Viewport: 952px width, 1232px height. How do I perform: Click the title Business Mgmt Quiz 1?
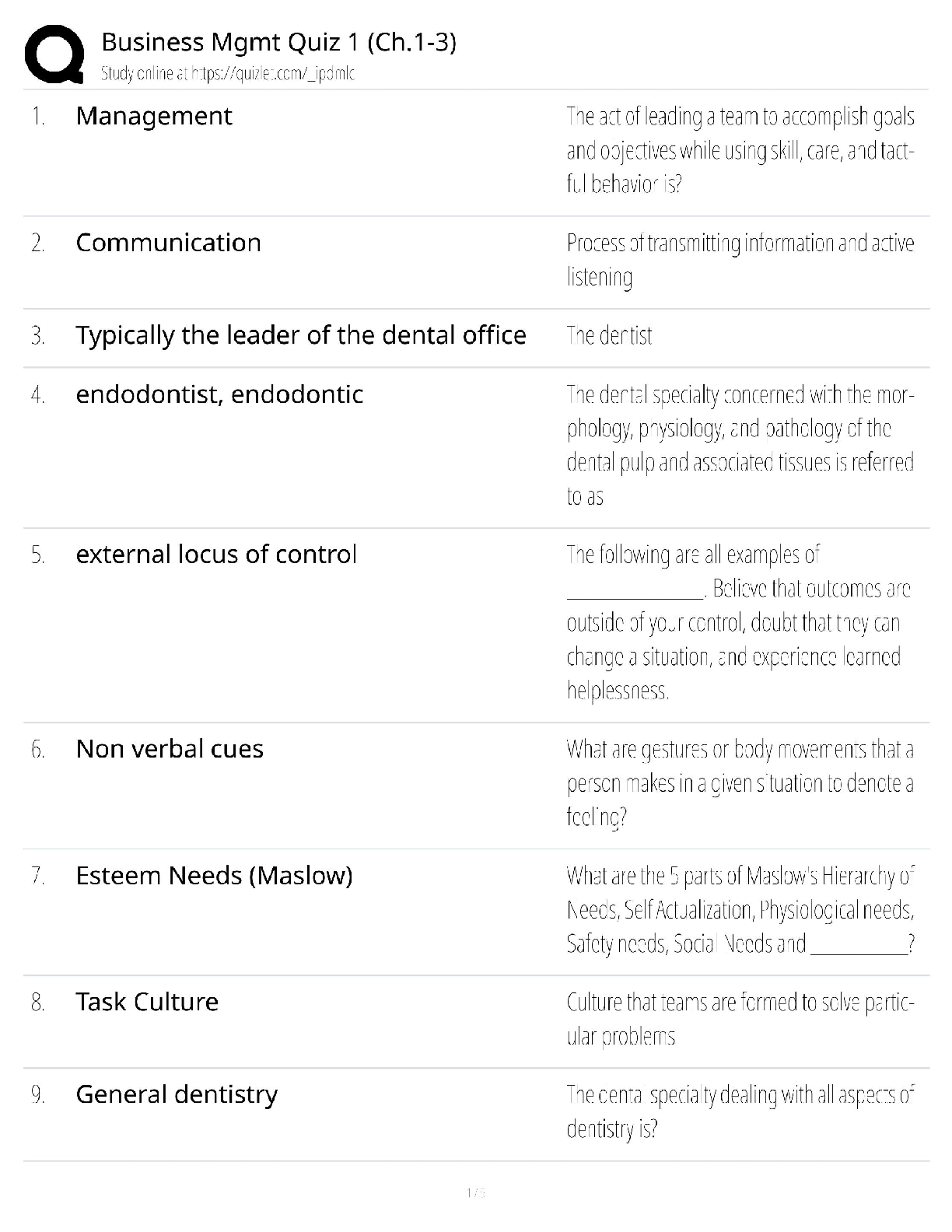[278, 42]
